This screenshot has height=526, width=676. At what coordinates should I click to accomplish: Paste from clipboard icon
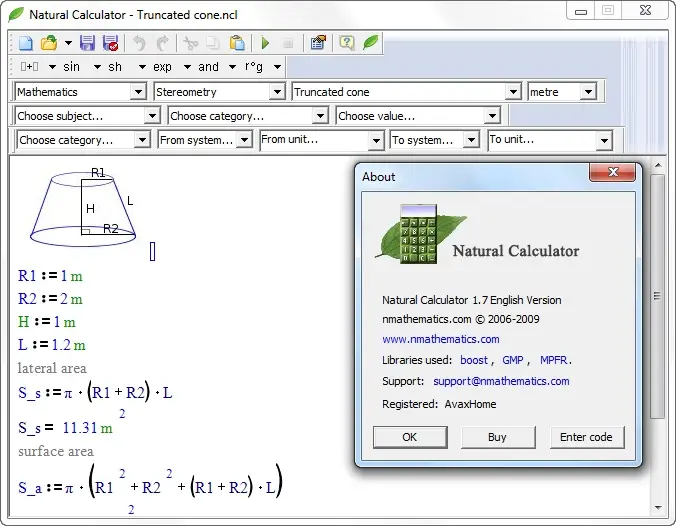pyautogui.click(x=237, y=43)
